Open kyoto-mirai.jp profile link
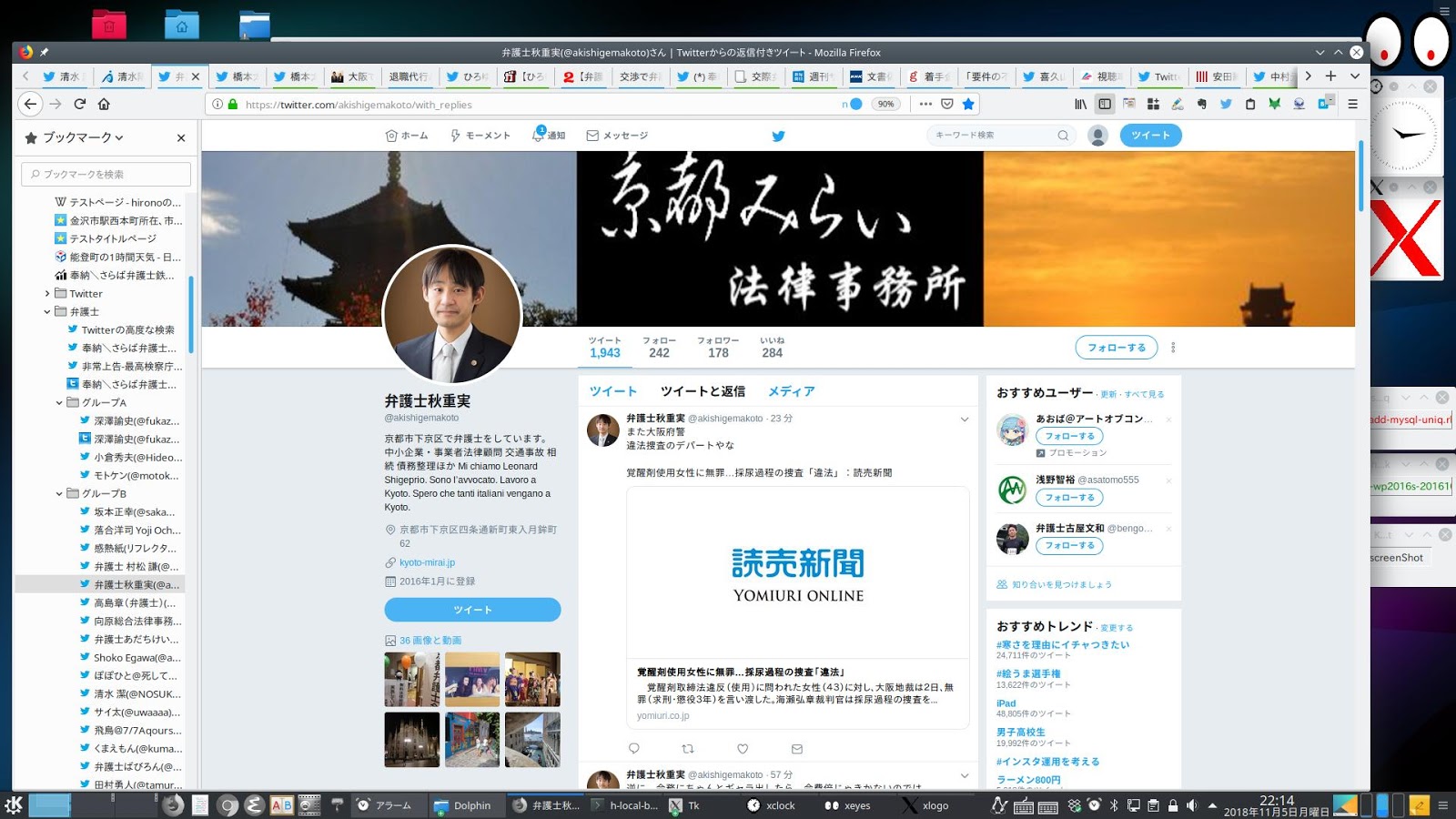 coord(427,562)
